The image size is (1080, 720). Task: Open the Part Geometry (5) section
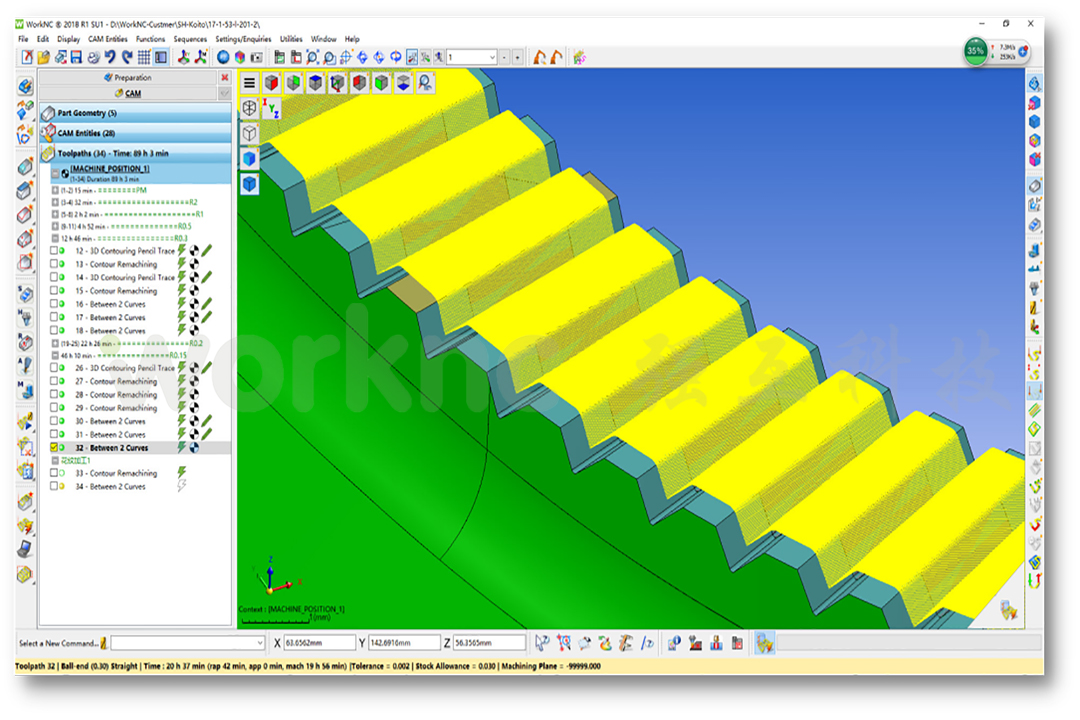click(135, 112)
